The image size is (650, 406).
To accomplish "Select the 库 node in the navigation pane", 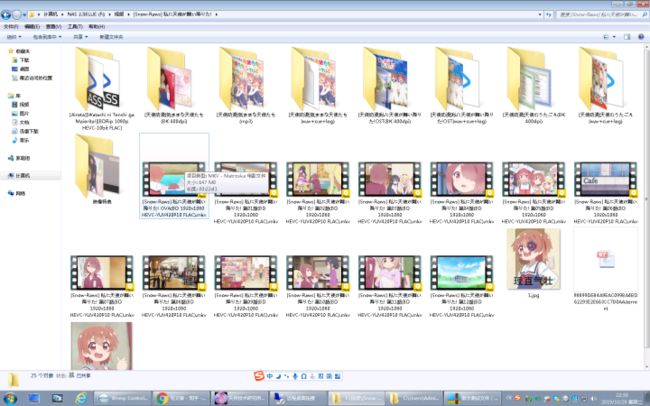I will click(x=14, y=95).
